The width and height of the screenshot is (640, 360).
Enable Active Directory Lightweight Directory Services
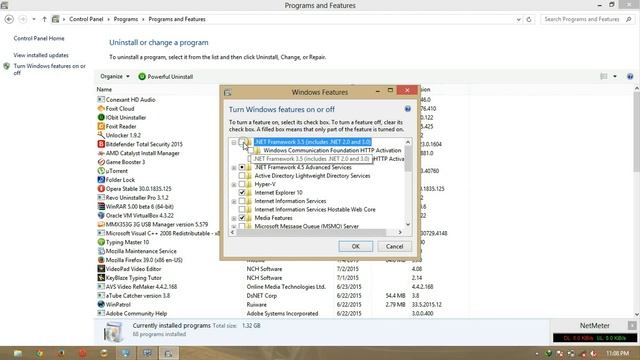click(x=242, y=176)
